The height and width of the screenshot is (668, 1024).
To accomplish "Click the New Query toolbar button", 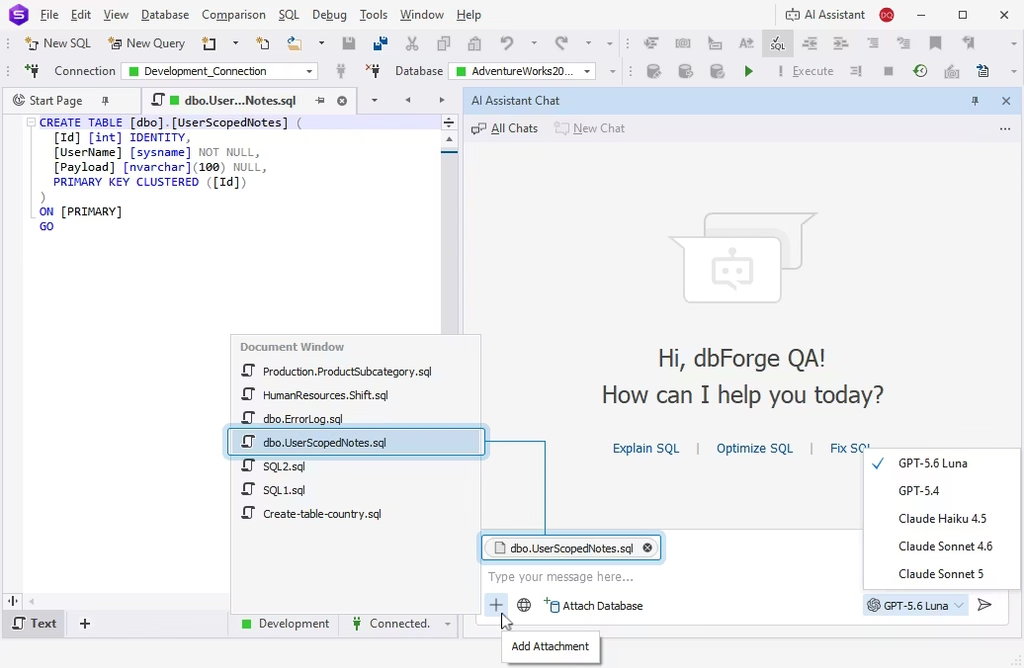I will (x=146, y=43).
